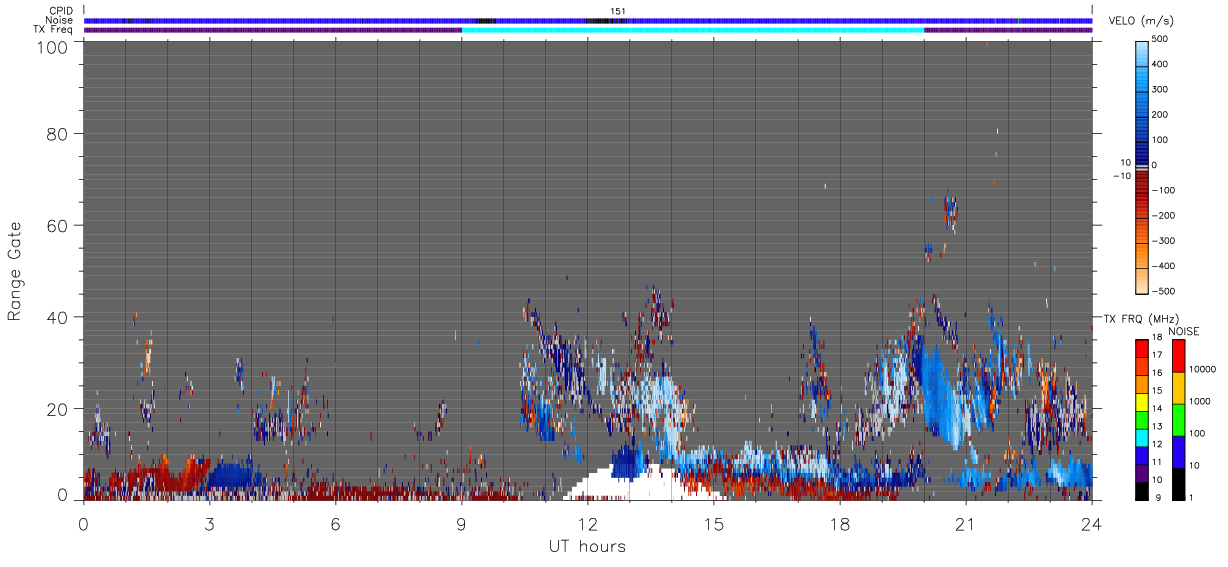Click the '80' range gate tick label

point(55,133)
